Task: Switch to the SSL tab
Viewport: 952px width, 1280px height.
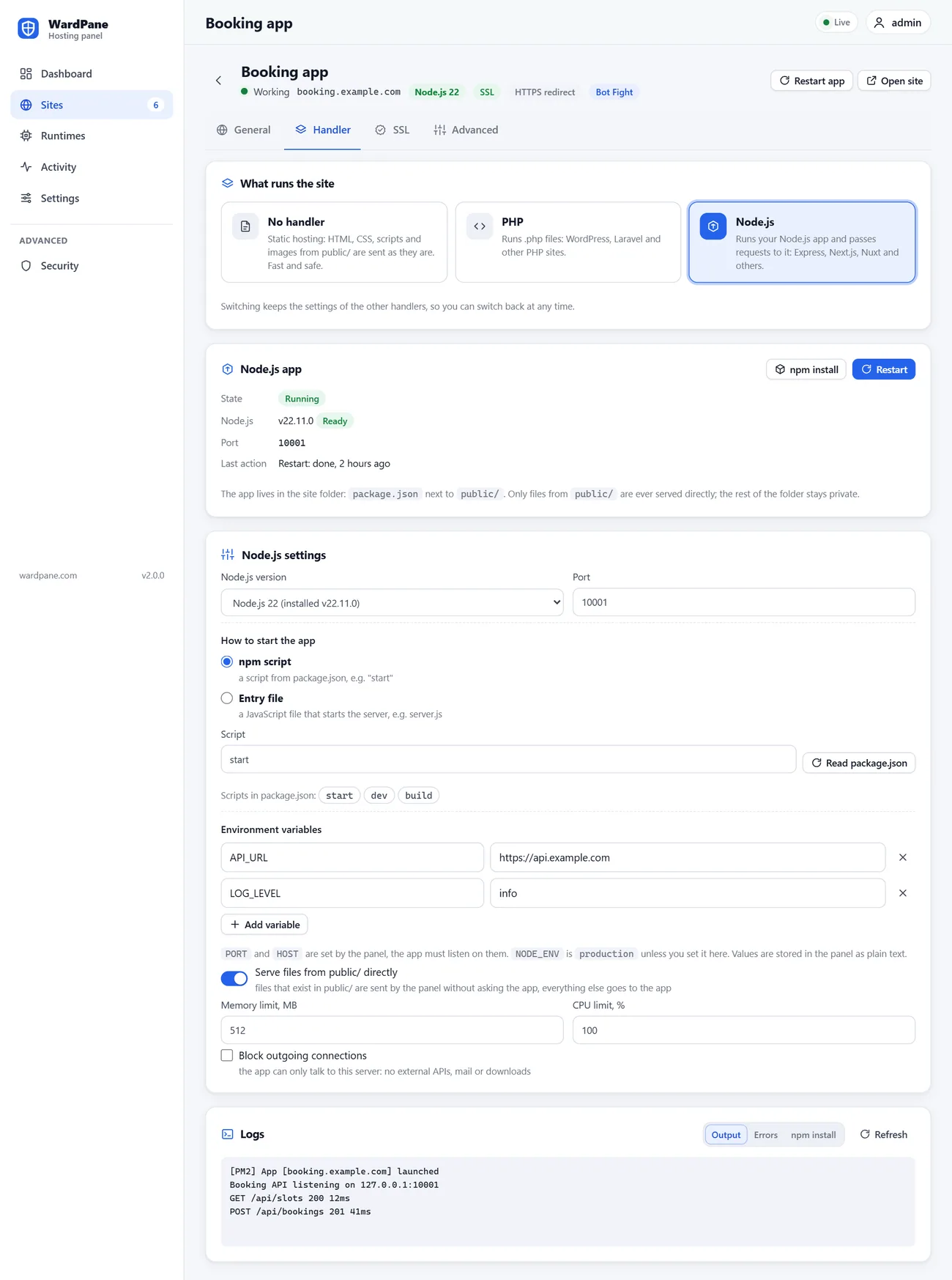Action: pyautogui.click(x=393, y=130)
